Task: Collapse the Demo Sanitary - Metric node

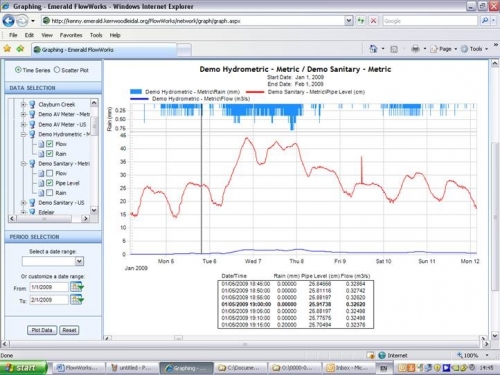Action: [23, 164]
